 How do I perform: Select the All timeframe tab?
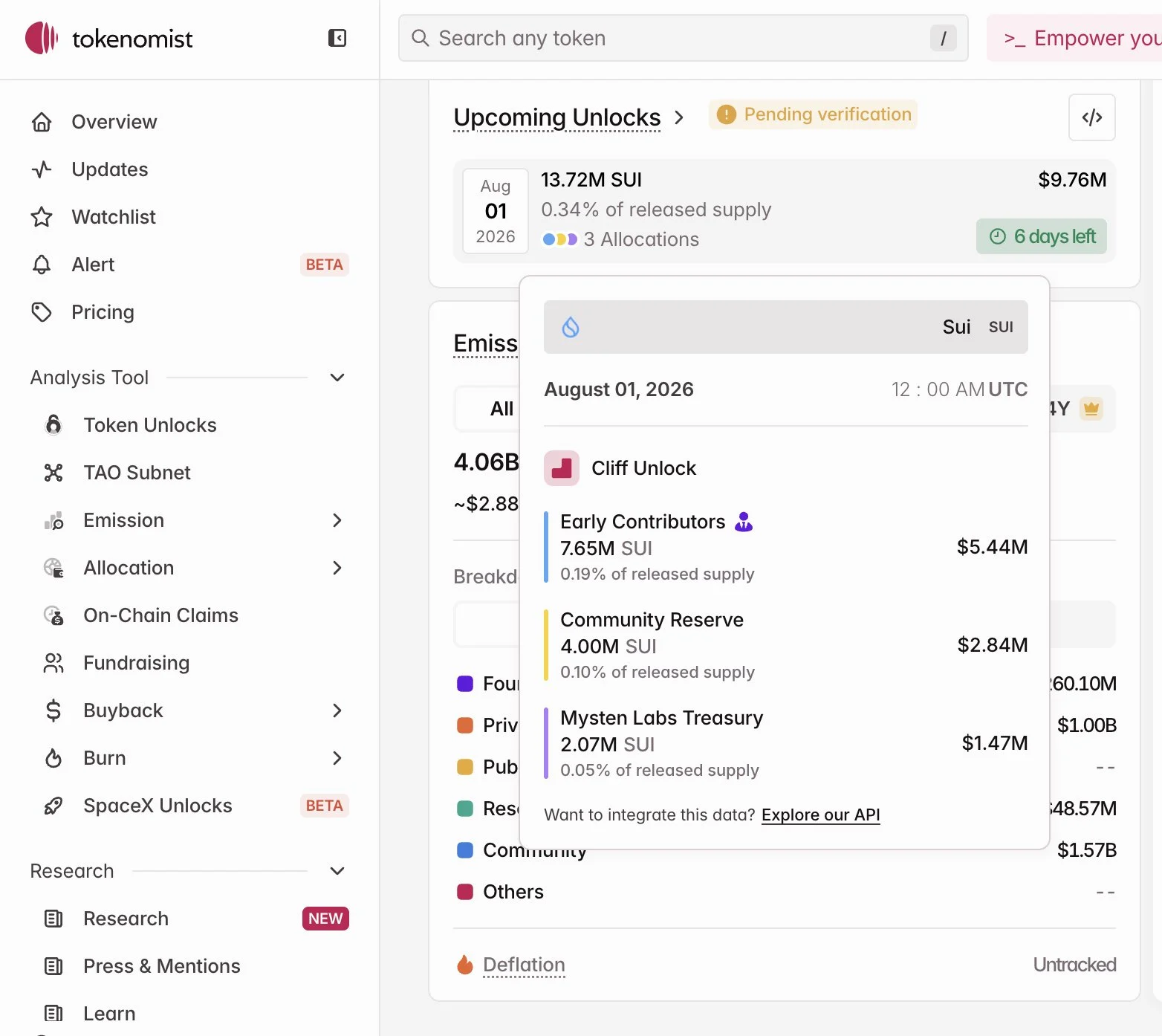coord(502,409)
